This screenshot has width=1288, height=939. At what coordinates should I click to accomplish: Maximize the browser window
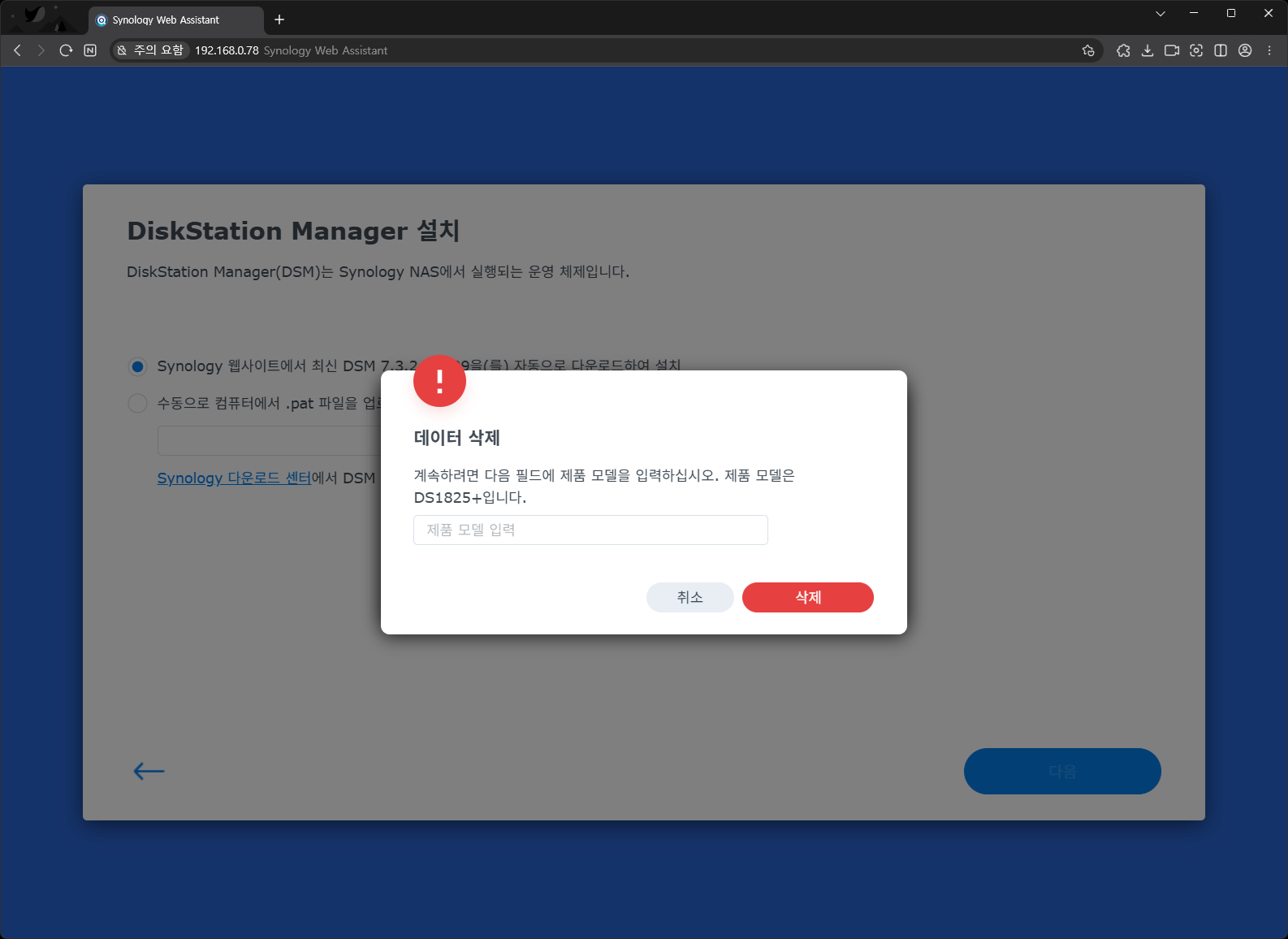coord(1231,13)
